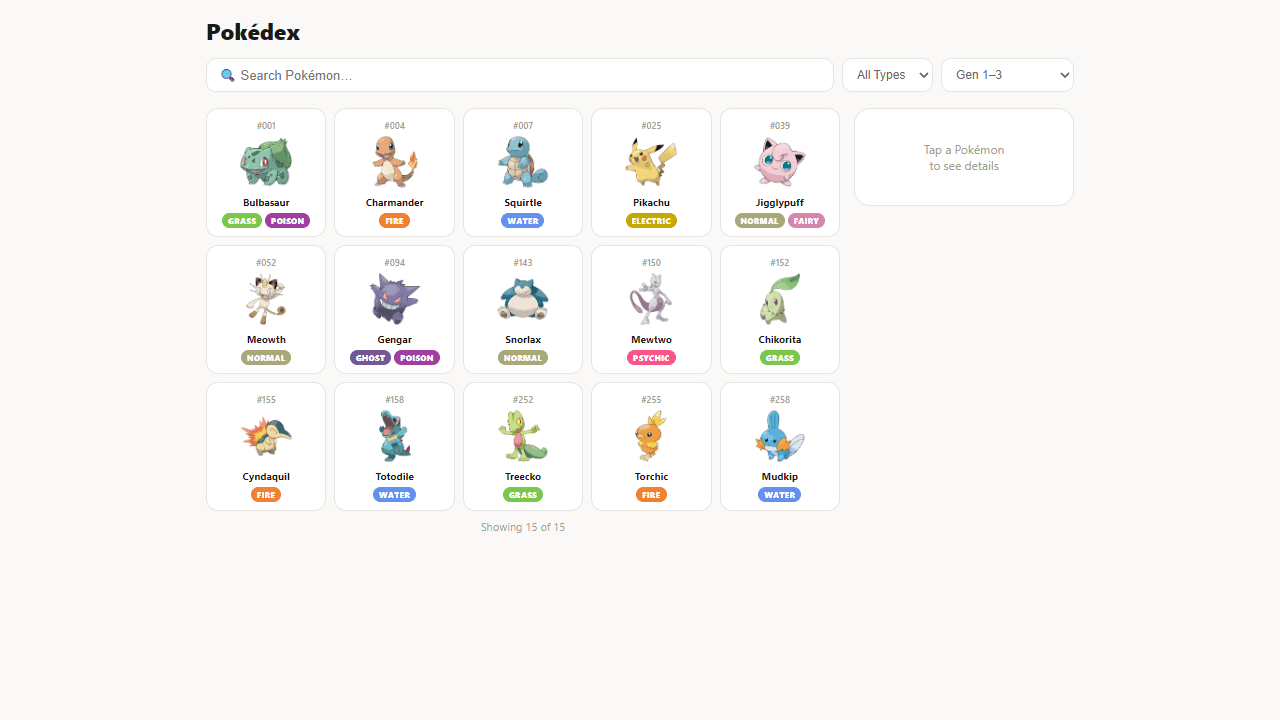The image size is (1280, 720).
Task: Open the Jigglypuff sprite image
Action: point(780,162)
